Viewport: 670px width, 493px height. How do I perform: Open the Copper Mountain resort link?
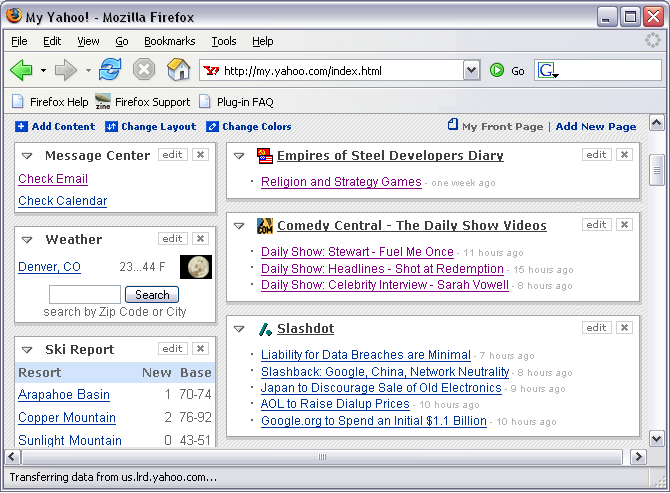pyautogui.click(x=67, y=417)
